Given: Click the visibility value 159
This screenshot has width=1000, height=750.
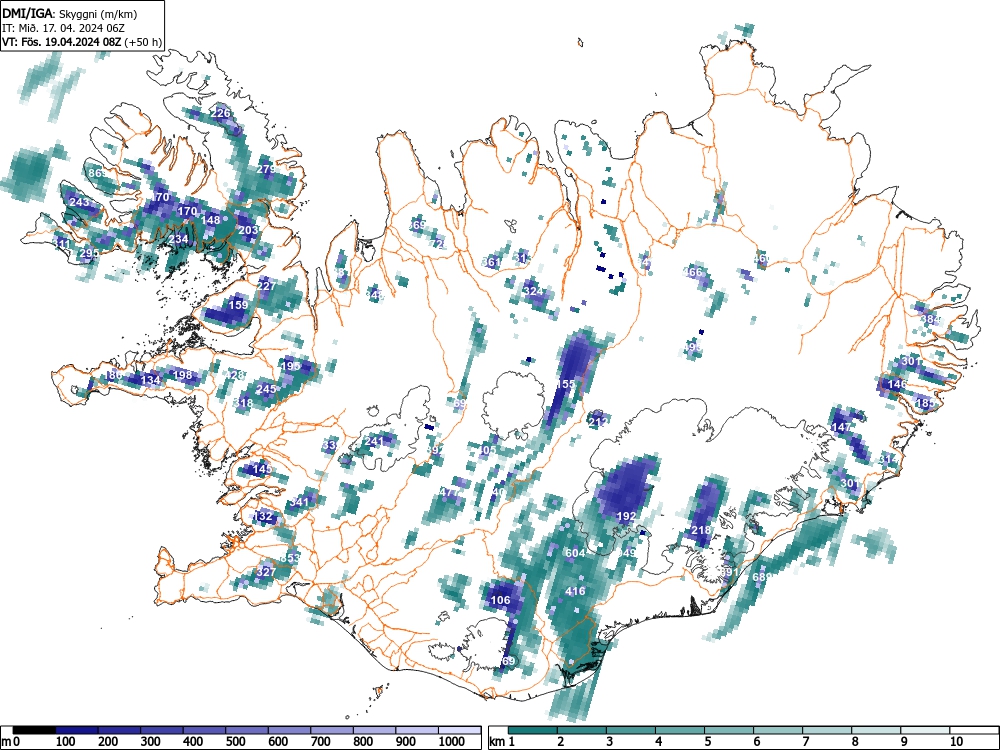Looking at the screenshot, I should pyautogui.click(x=238, y=305).
